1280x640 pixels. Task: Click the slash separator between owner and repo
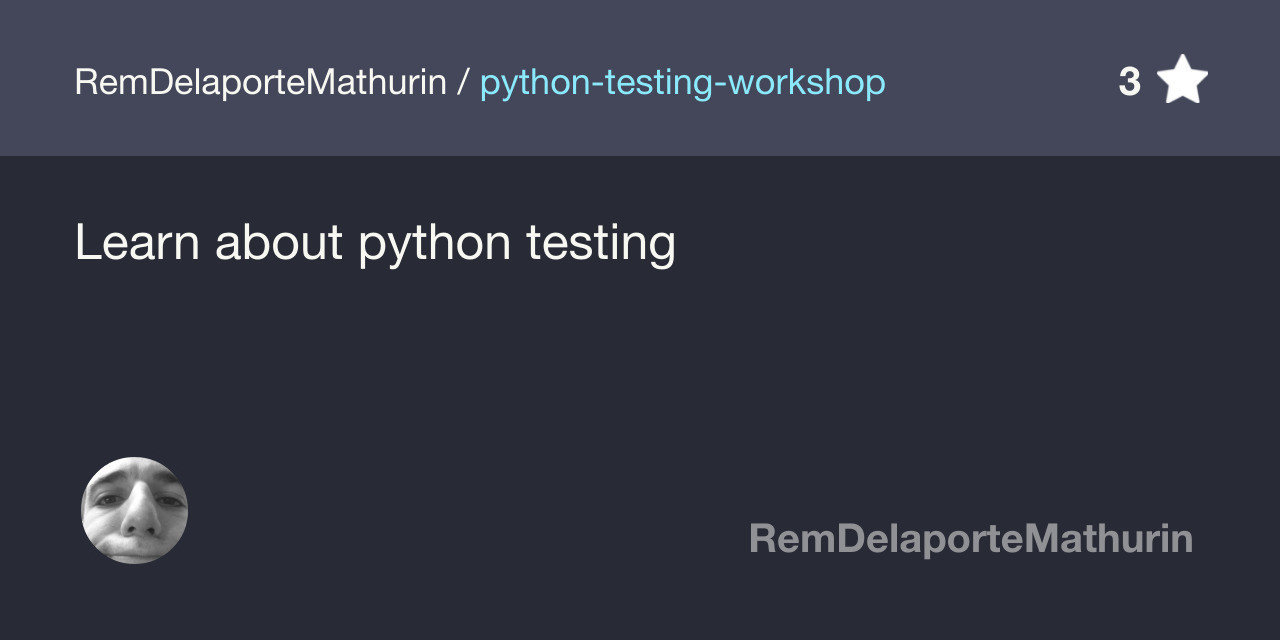[x=463, y=83]
